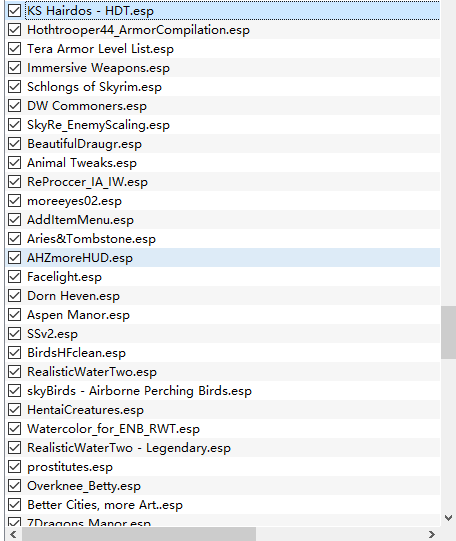Click Aspen Manor.esp plugin name
The width and height of the screenshot is (456, 541).
(x=78, y=315)
